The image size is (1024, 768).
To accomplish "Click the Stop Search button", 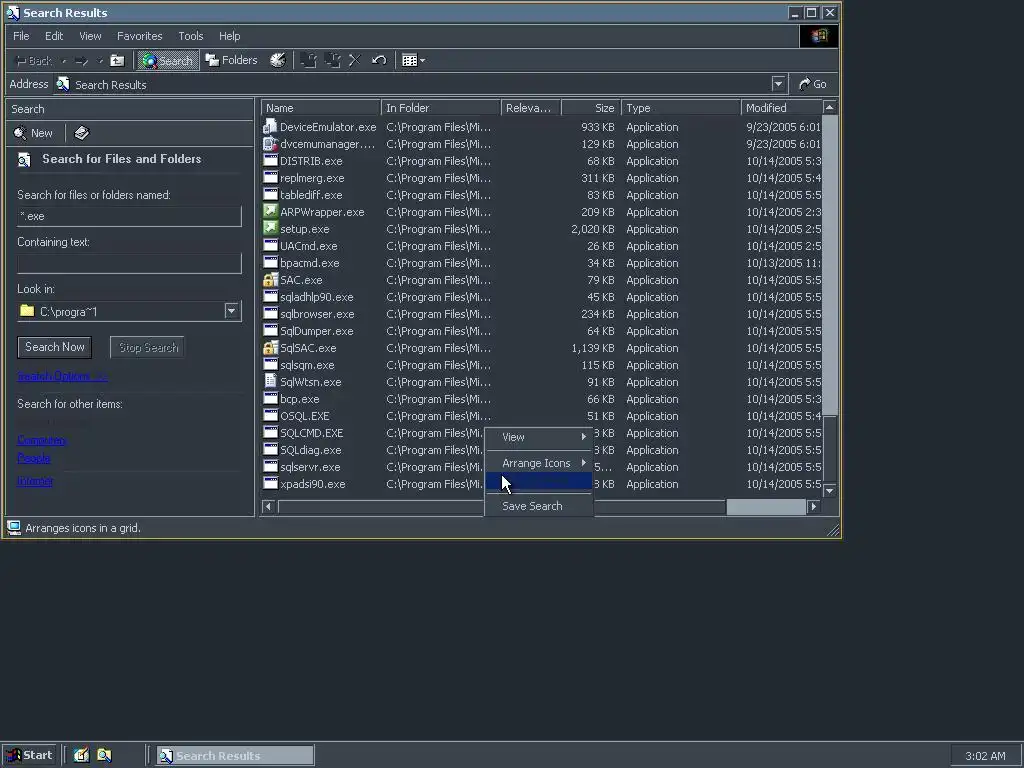I will [x=148, y=347].
